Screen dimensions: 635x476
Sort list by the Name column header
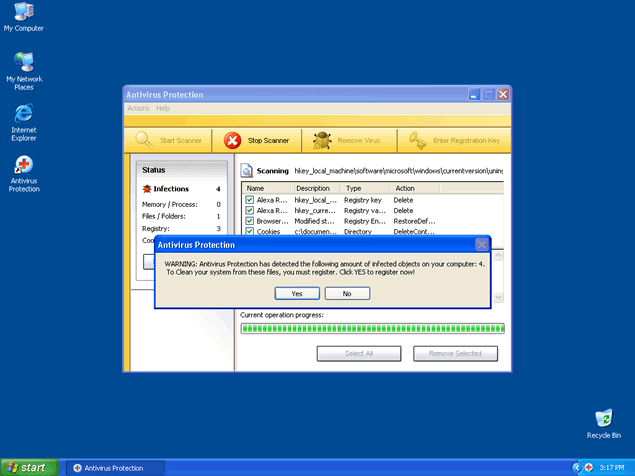266,188
